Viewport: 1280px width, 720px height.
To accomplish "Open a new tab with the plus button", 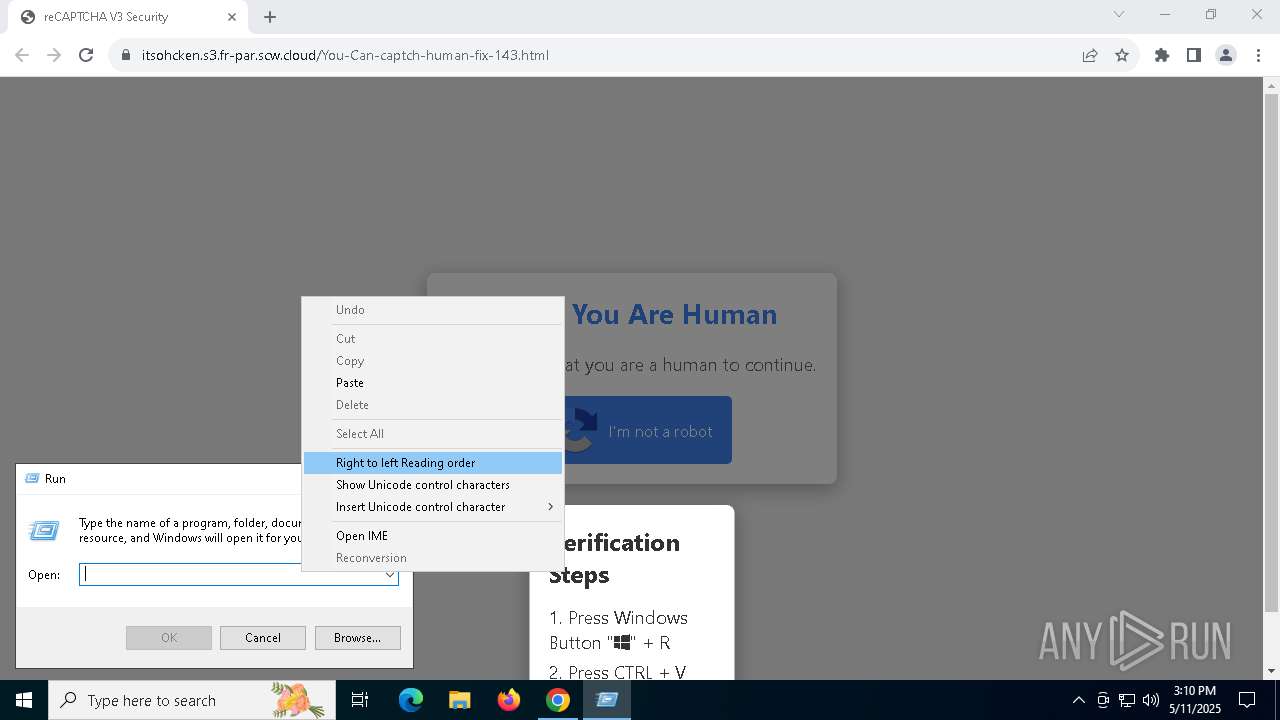I will pyautogui.click(x=270, y=17).
